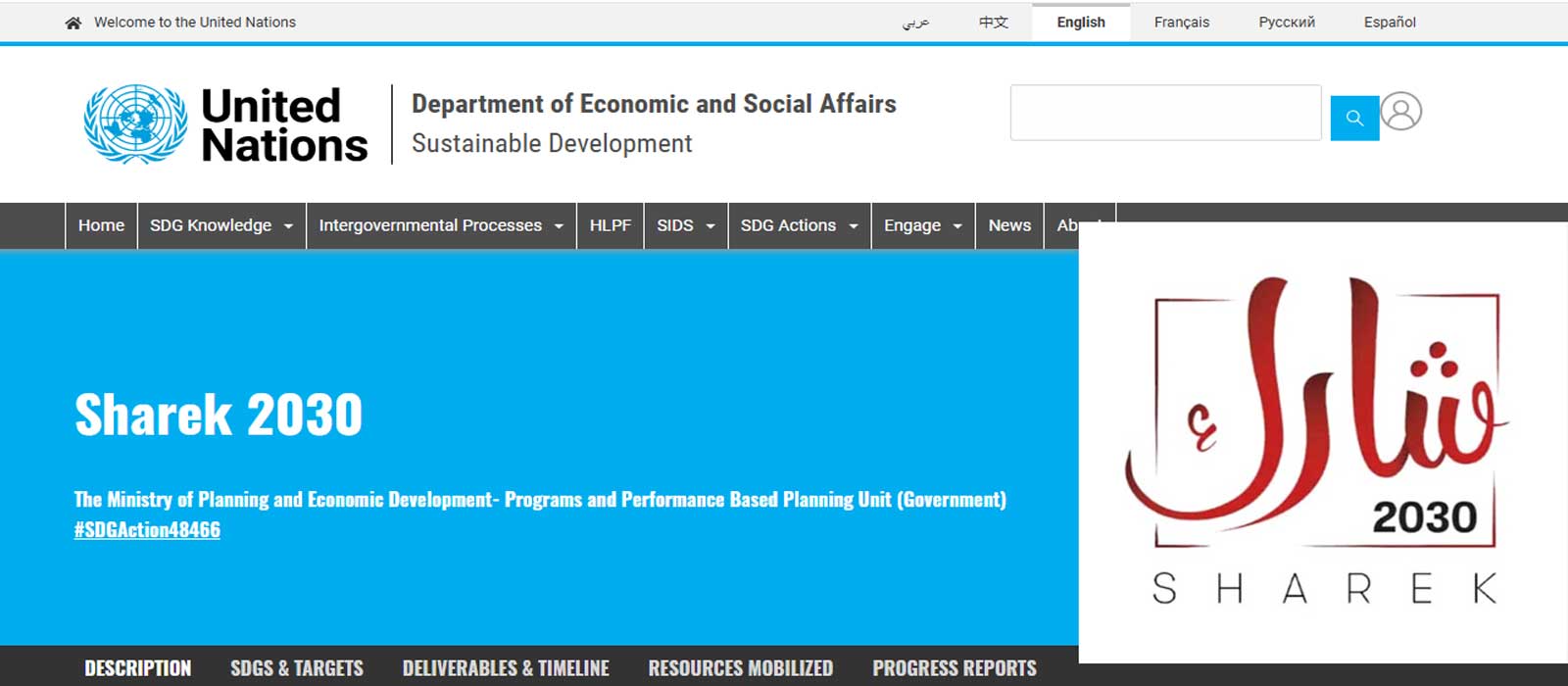
Task: Expand the SDG Actions dropdown menu
Action: pyautogui.click(x=800, y=225)
